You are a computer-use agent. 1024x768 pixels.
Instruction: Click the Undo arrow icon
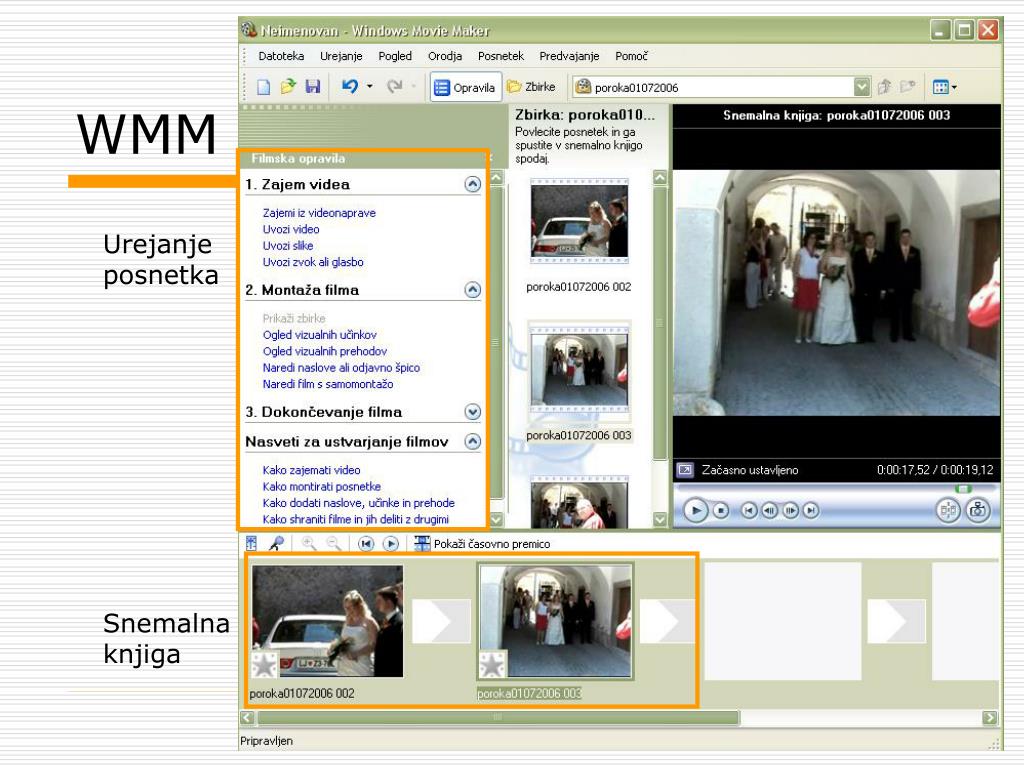tap(350, 86)
